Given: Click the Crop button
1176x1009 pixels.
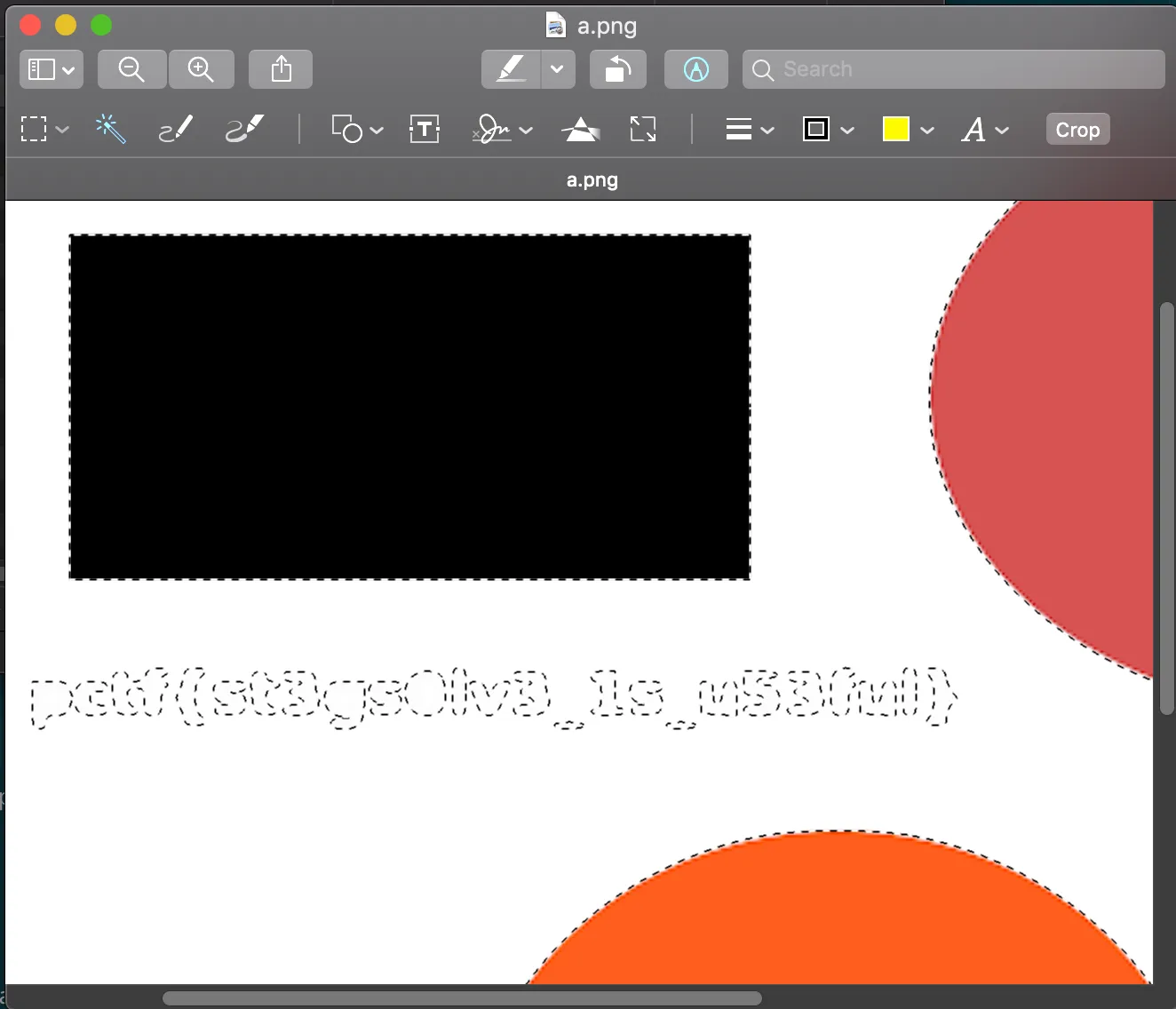Looking at the screenshot, I should 1077,130.
